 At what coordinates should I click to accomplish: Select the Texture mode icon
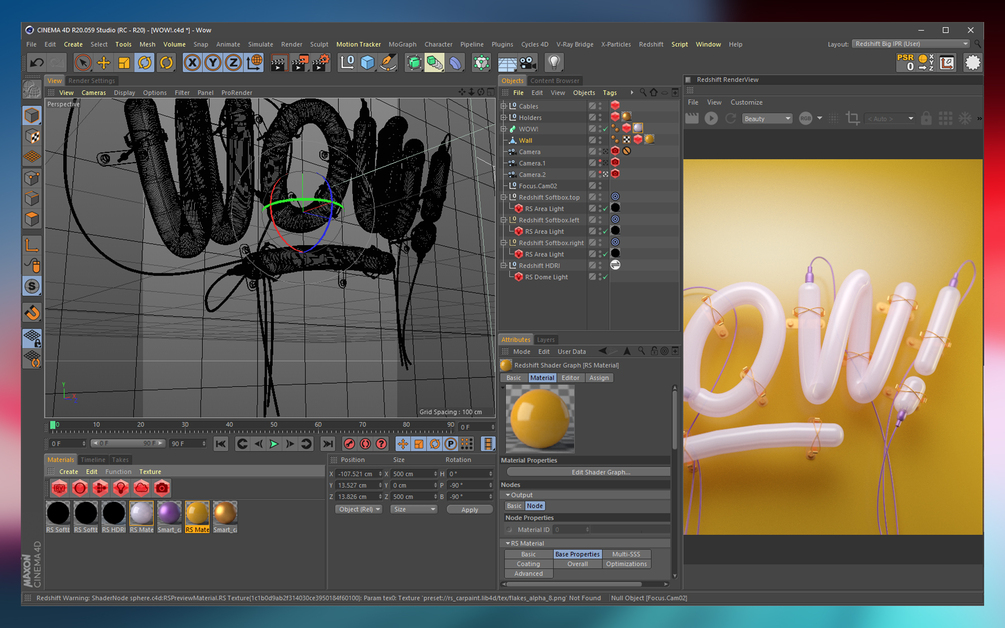32,136
